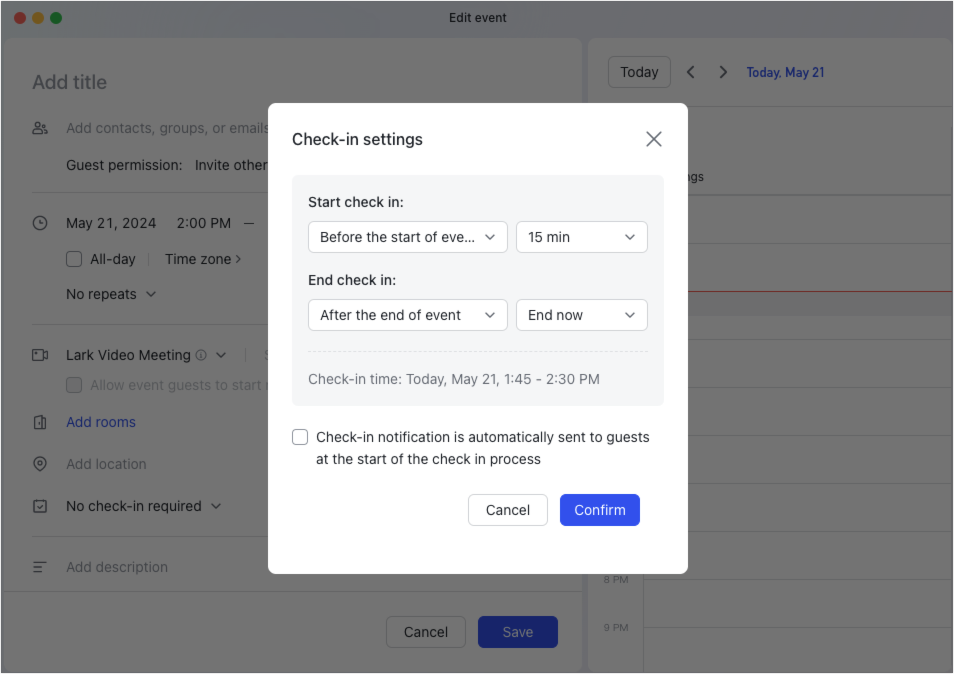
Task: Click the info icon beside Lark Video Meeting
Action: [203, 355]
